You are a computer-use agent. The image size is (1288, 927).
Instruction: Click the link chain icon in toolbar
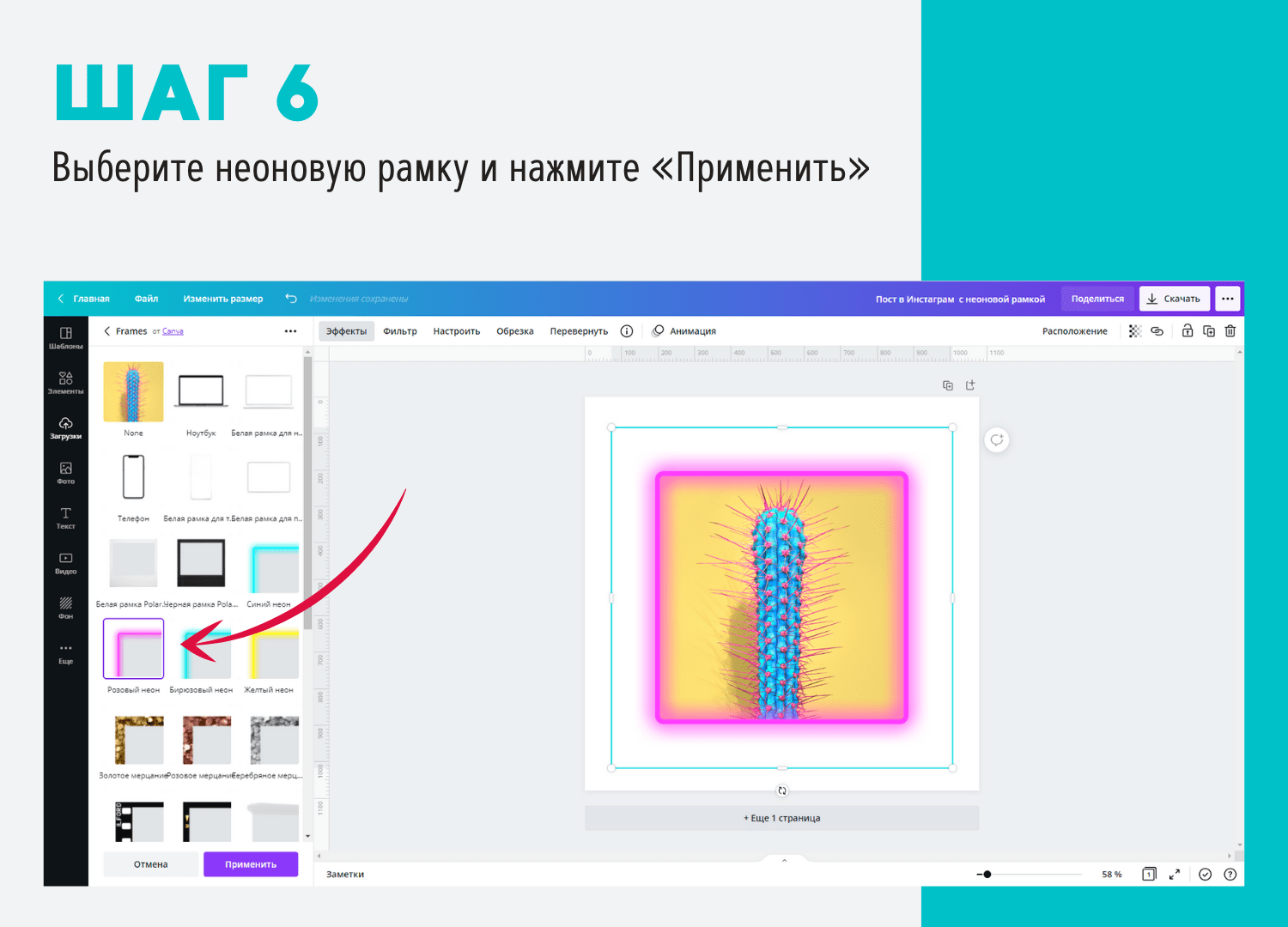(1157, 331)
